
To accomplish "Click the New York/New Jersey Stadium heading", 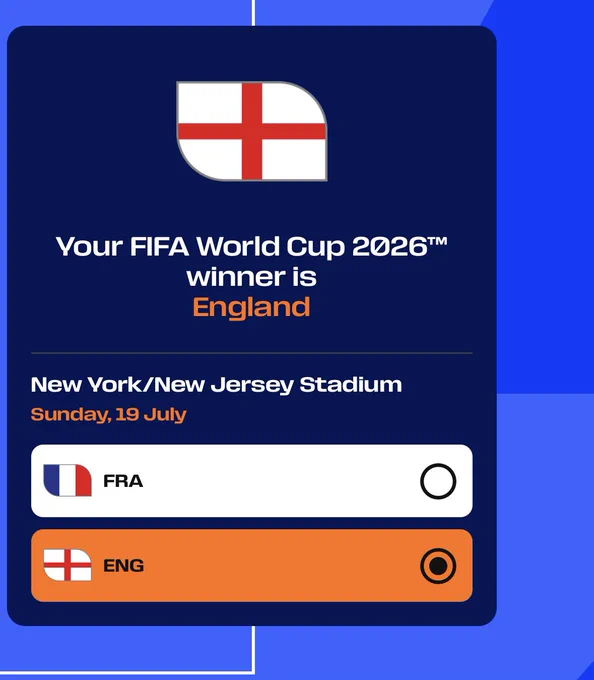I will (x=216, y=385).
